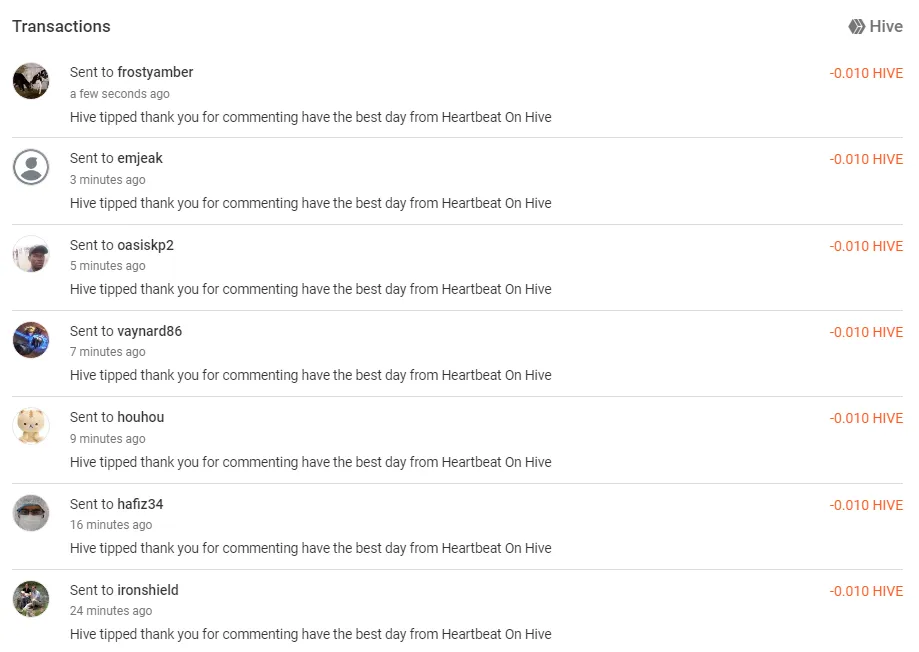Select the memo text under hafiz34 transaction
The image size is (919, 652).
[x=311, y=548]
